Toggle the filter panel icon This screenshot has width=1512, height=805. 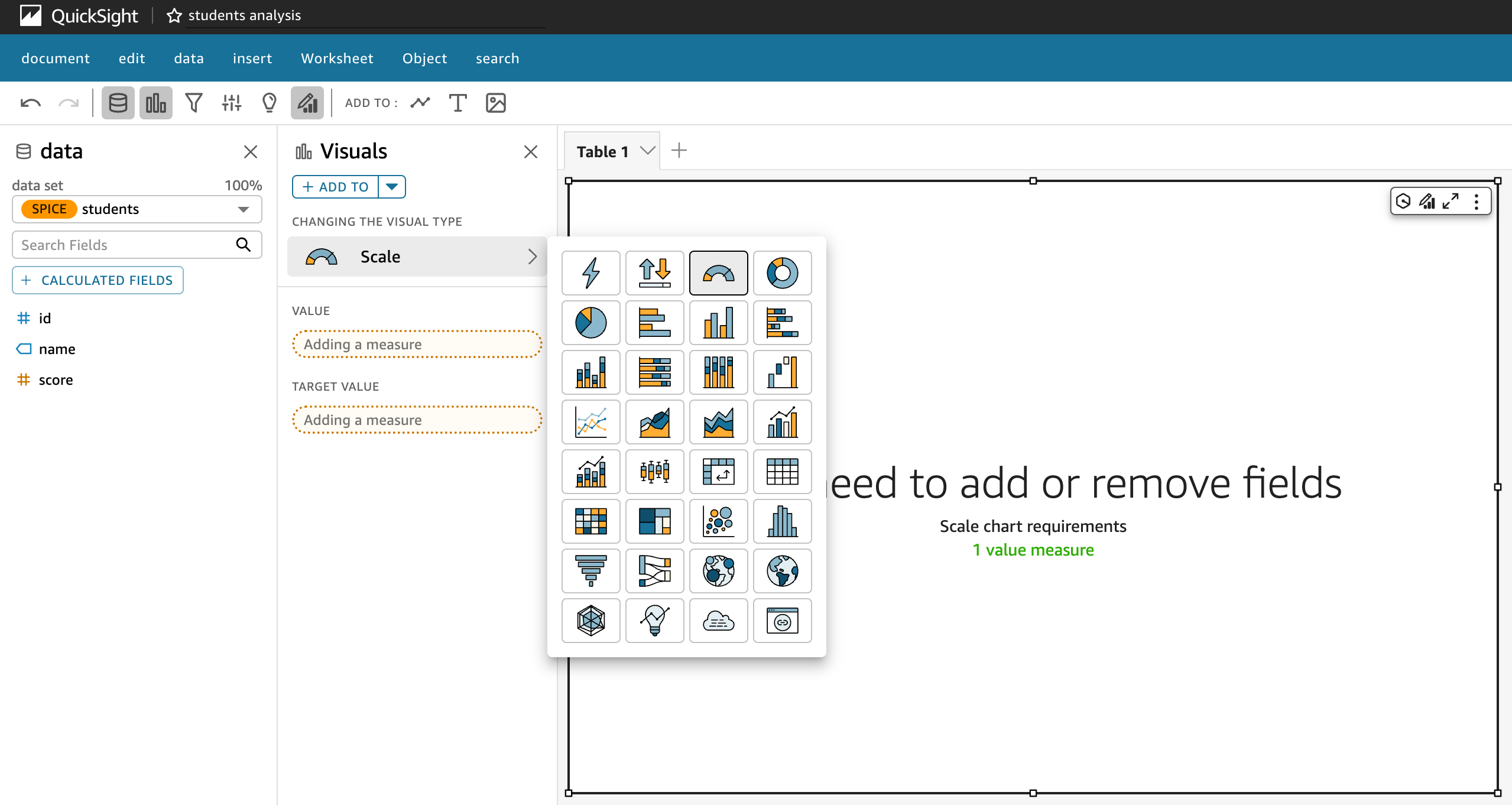[194, 102]
